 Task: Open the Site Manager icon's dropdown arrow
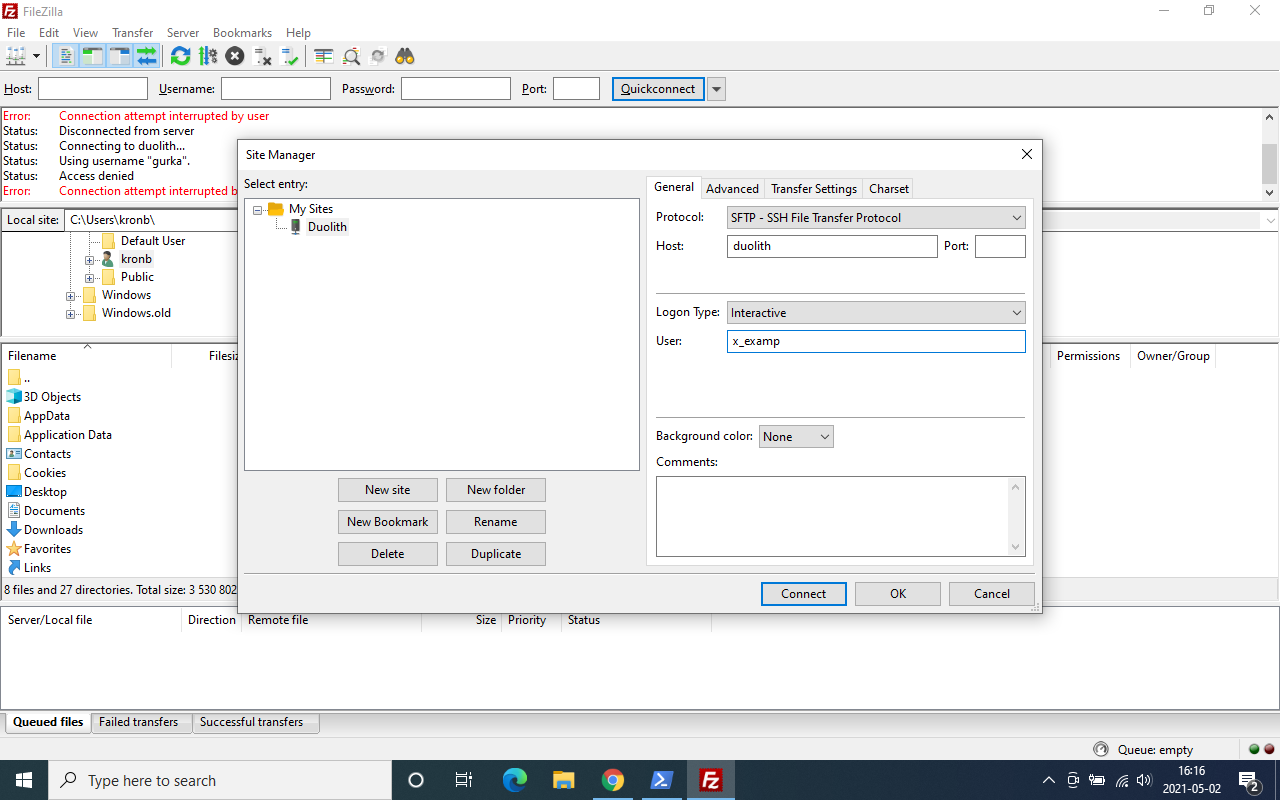tap(37, 56)
